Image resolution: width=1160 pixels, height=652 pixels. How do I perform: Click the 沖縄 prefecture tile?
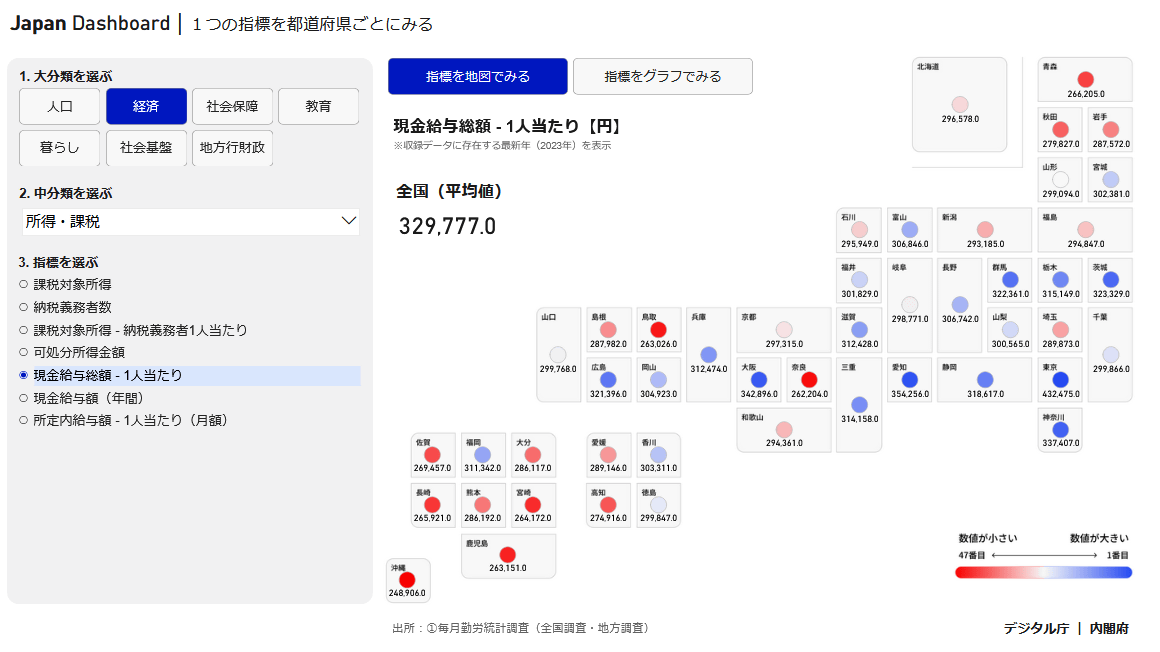pos(407,580)
